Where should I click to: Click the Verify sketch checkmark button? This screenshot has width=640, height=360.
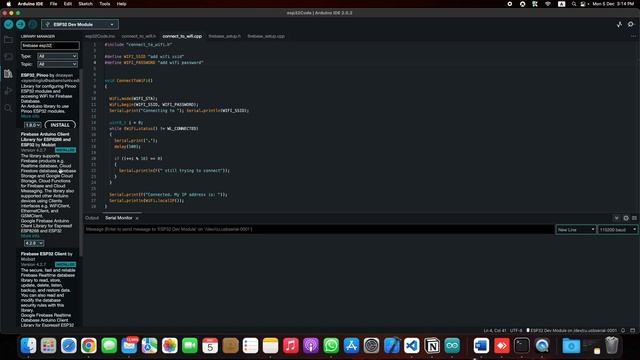(8, 24)
